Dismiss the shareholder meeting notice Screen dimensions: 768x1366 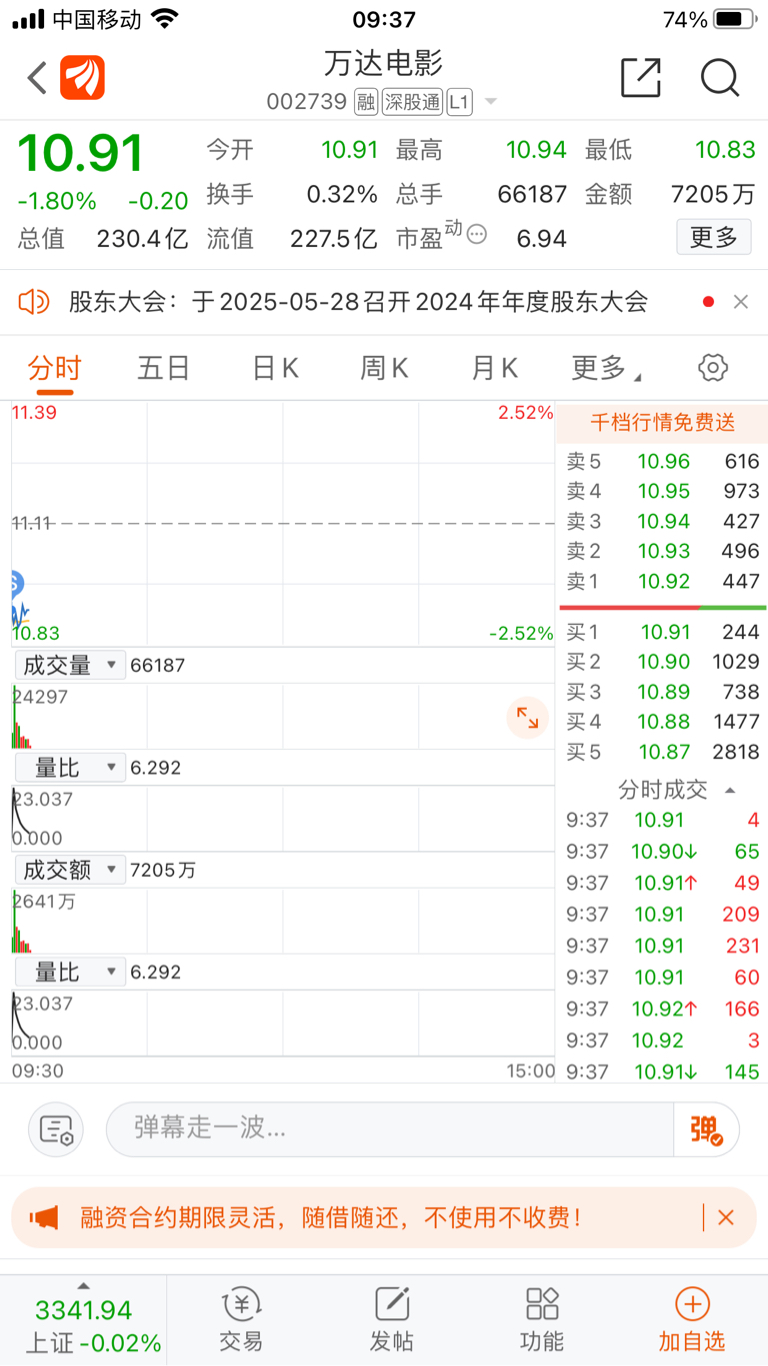[x=741, y=301]
